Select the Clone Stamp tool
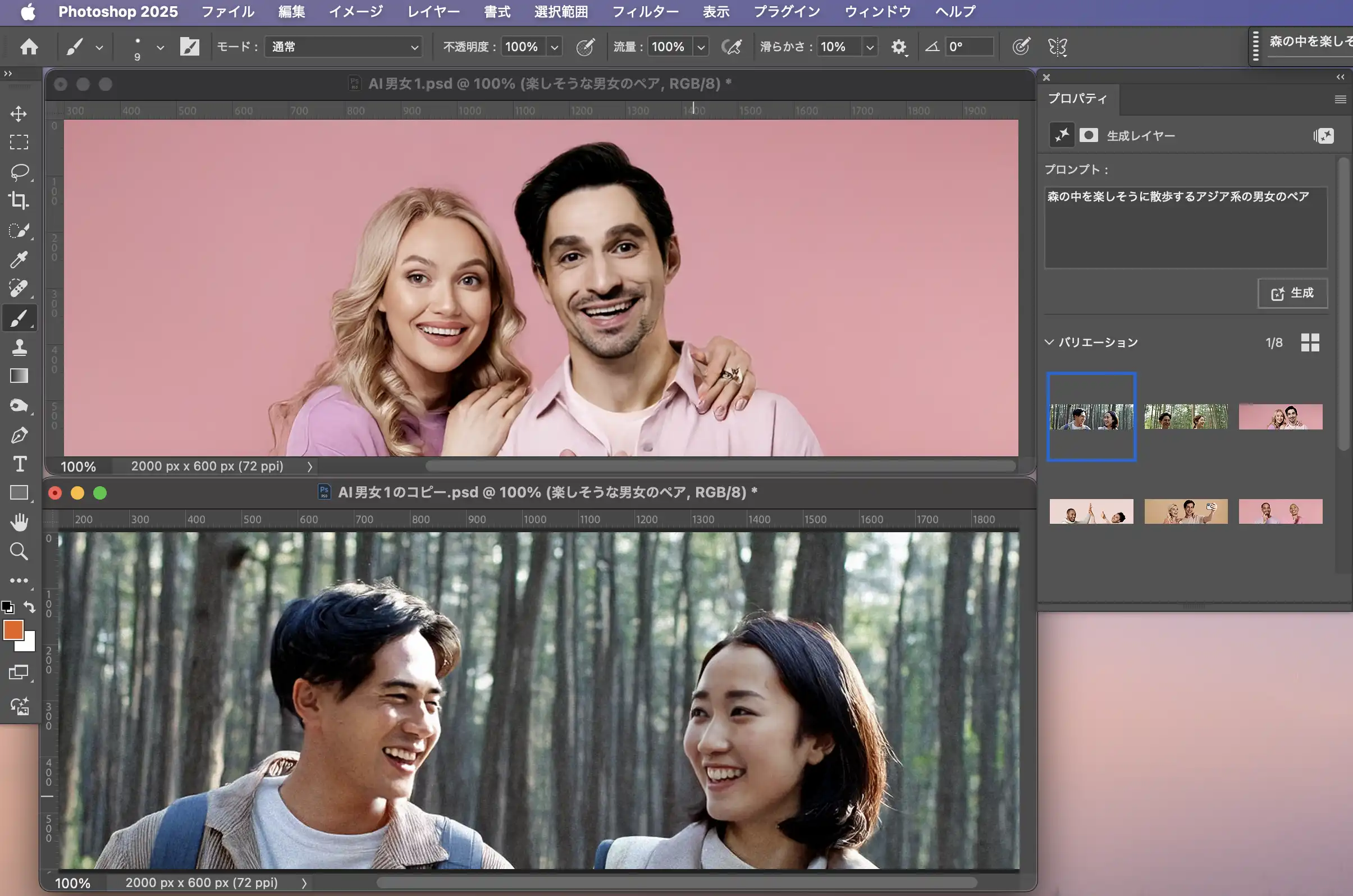The width and height of the screenshot is (1353, 896). click(x=19, y=347)
